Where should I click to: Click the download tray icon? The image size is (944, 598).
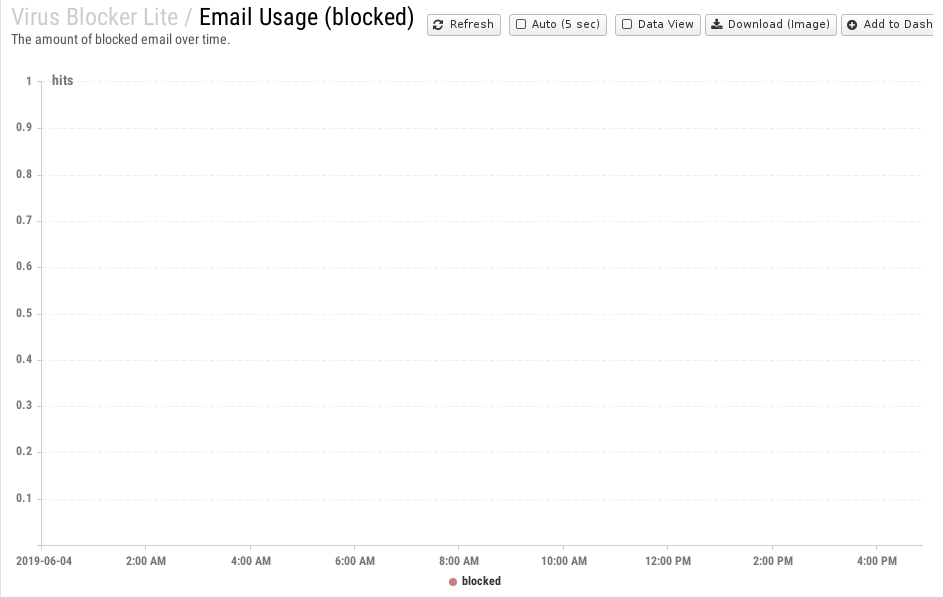pyautogui.click(x=716, y=24)
